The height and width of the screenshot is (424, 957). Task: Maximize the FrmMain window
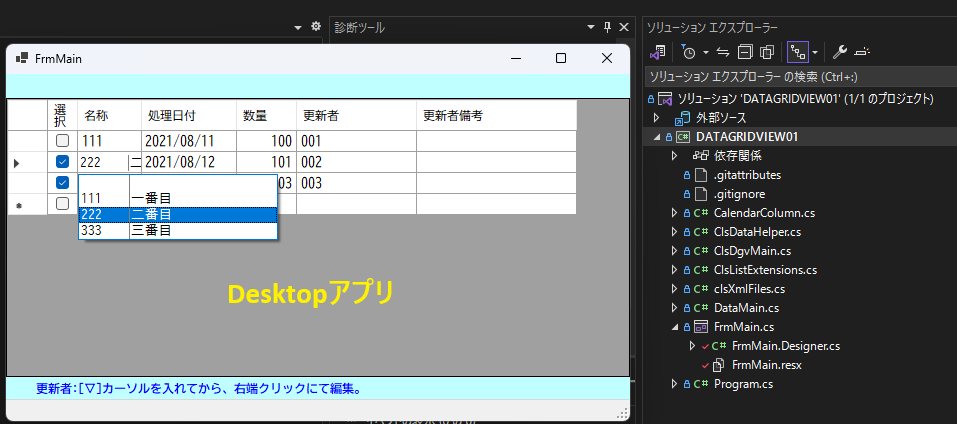[x=561, y=58]
